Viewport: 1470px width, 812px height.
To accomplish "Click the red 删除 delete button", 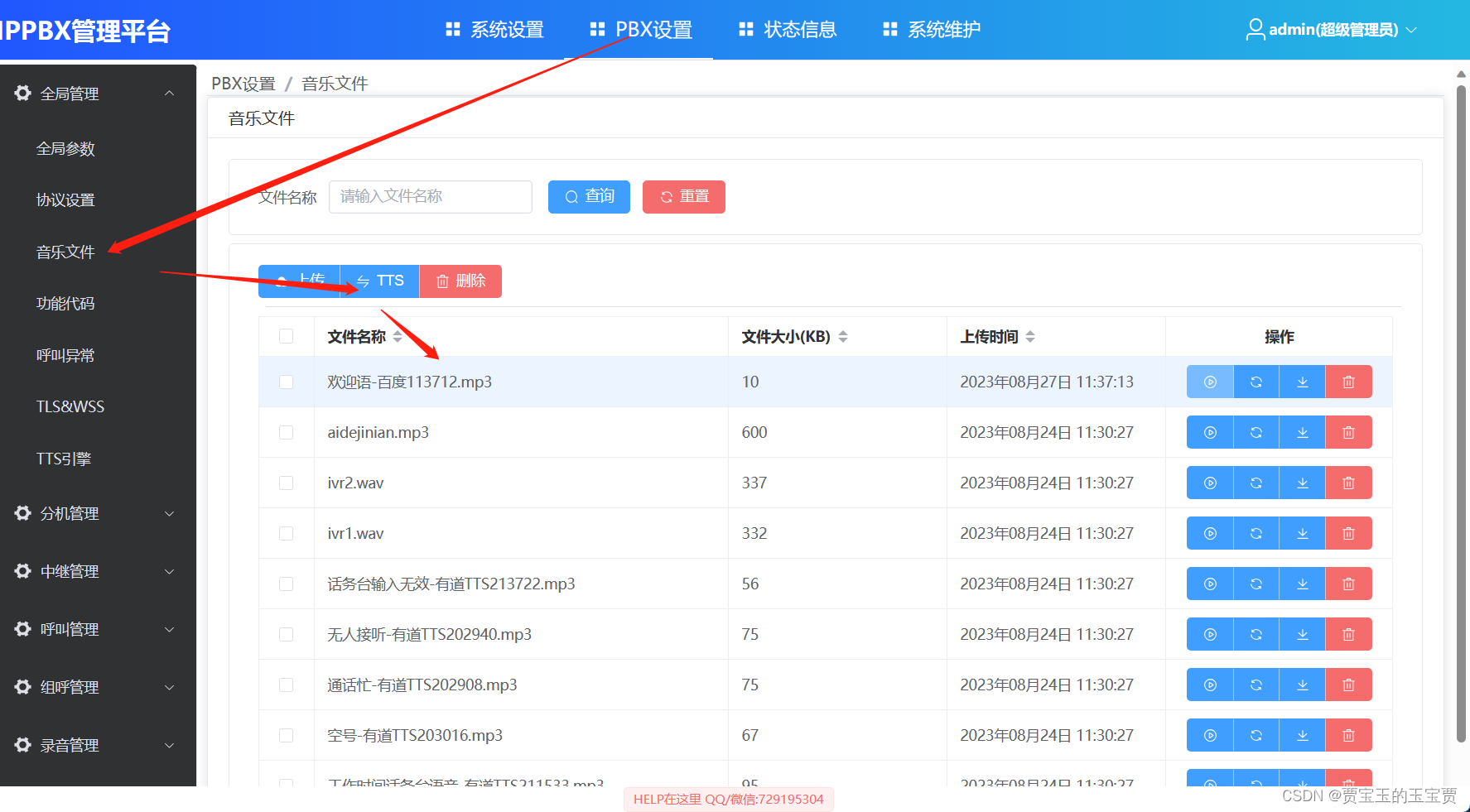I will (460, 281).
